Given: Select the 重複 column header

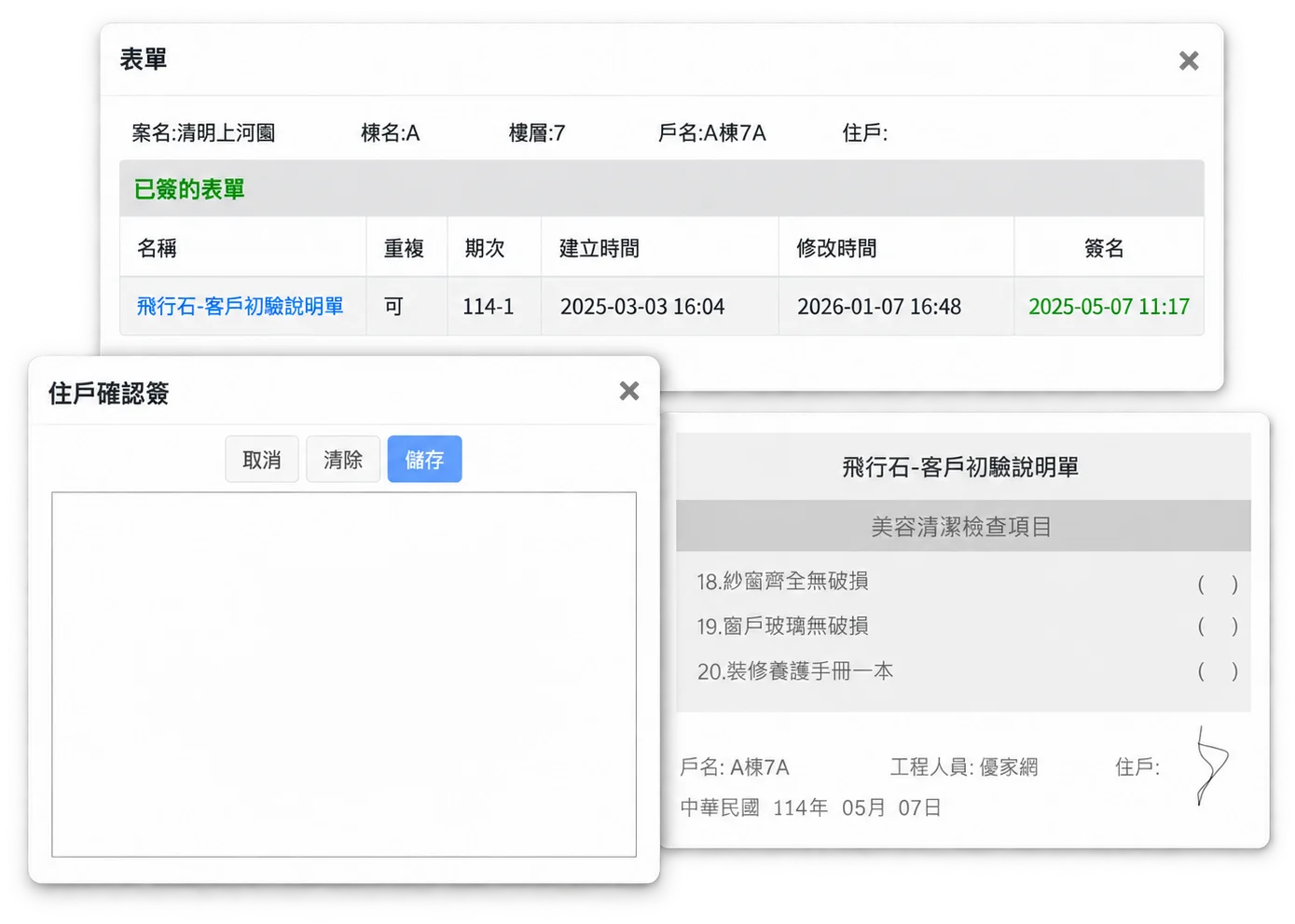Looking at the screenshot, I should coord(405,248).
